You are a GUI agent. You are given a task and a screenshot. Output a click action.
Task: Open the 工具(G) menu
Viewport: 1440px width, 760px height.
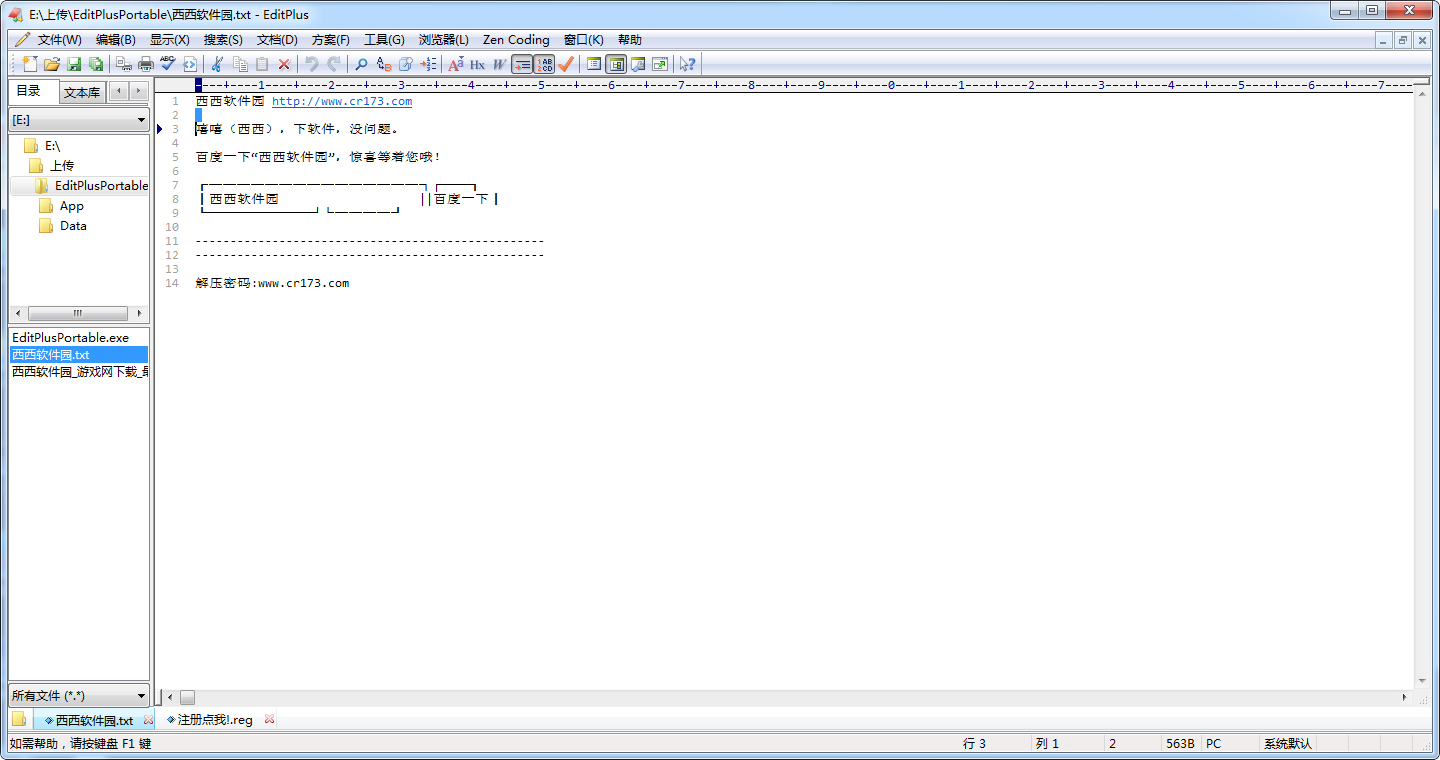(384, 40)
